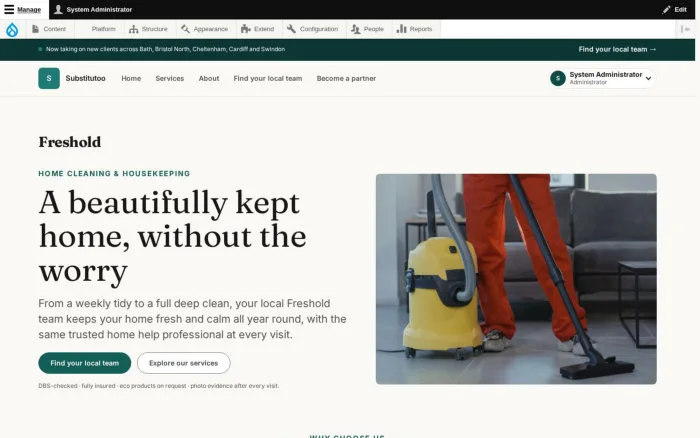Click the Edit pencil button
Image resolution: width=700 pixels, height=438 pixels.
(x=675, y=9)
